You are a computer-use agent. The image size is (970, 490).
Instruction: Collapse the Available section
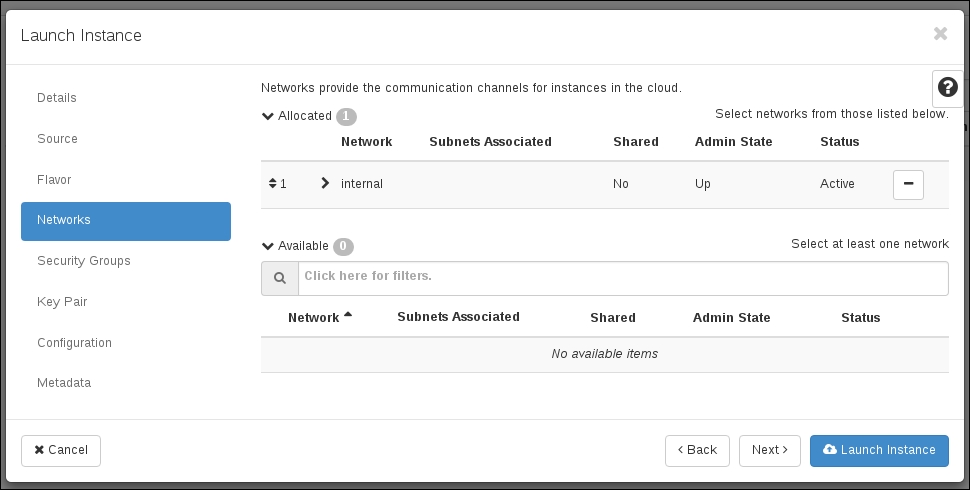[268, 246]
